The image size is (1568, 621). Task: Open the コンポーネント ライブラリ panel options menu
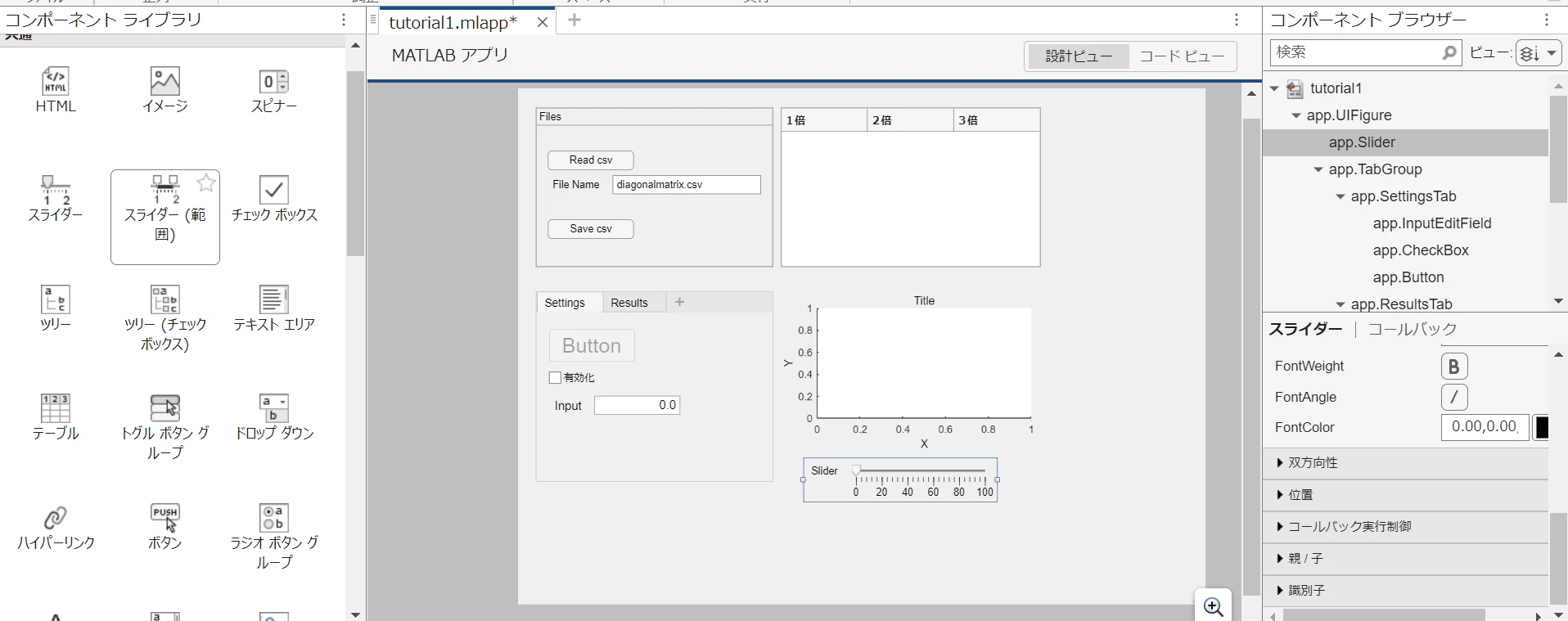[x=344, y=20]
